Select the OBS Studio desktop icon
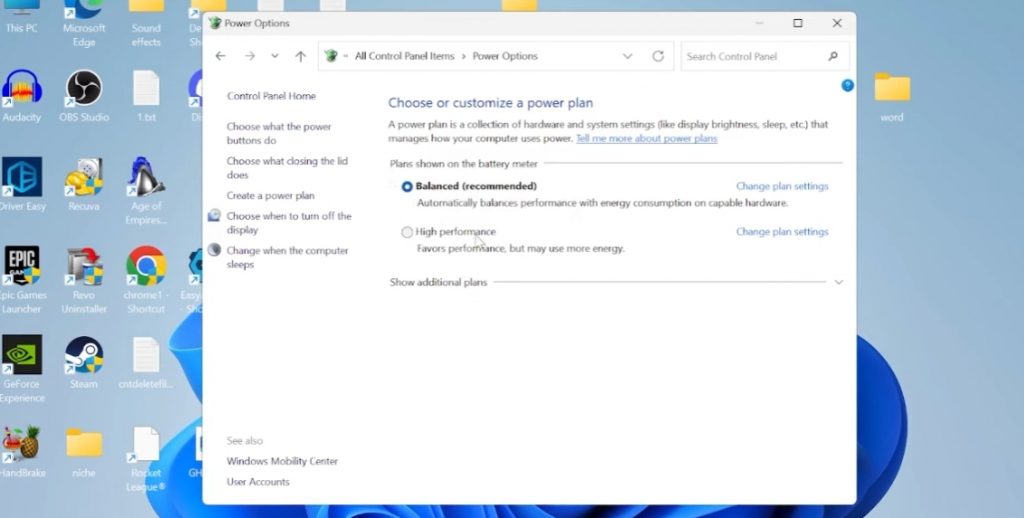The height and width of the screenshot is (518, 1024). click(x=84, y=95)
